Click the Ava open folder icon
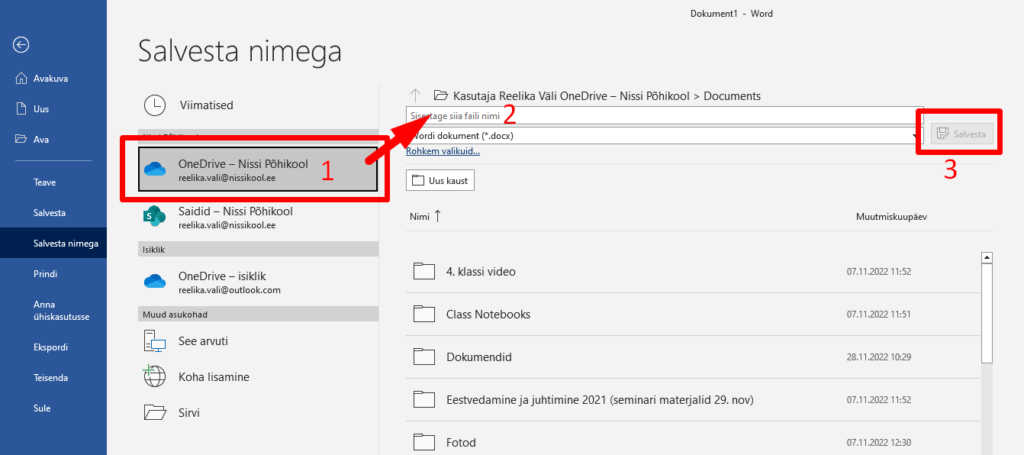1024x455 pixels. (21, 139)
